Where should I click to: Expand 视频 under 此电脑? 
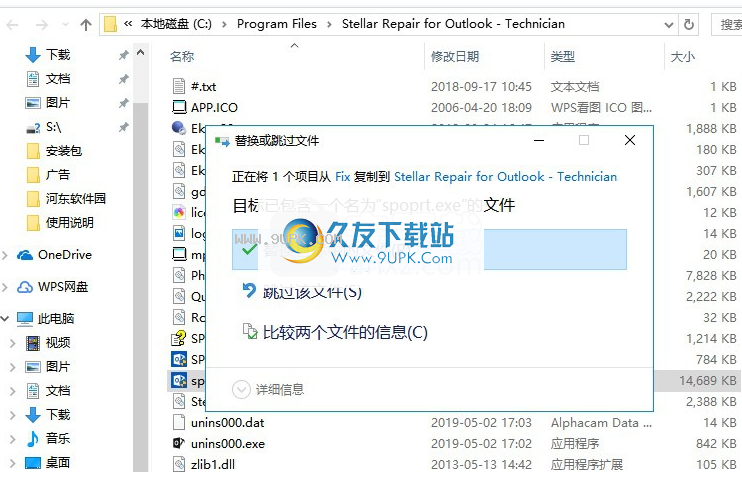13,343
